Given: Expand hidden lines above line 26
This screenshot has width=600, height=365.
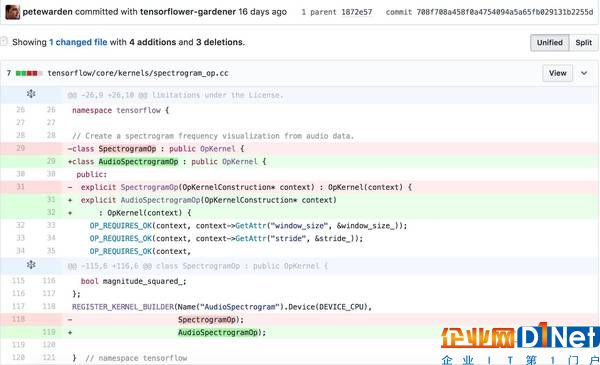Looking at the screenshot, I should pos(31,94).
